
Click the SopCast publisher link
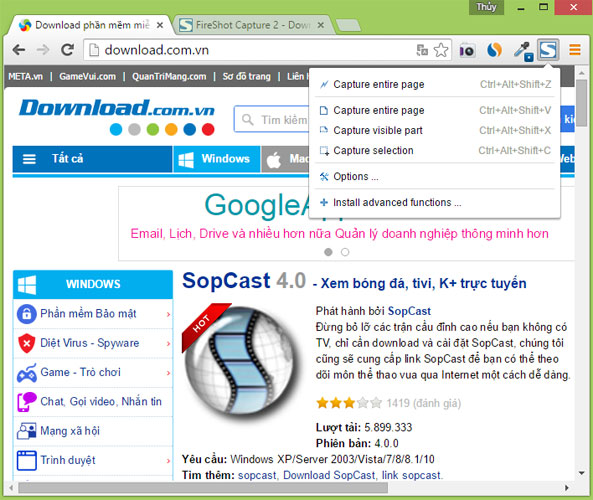pyautogui.click(x=409, y=311)
